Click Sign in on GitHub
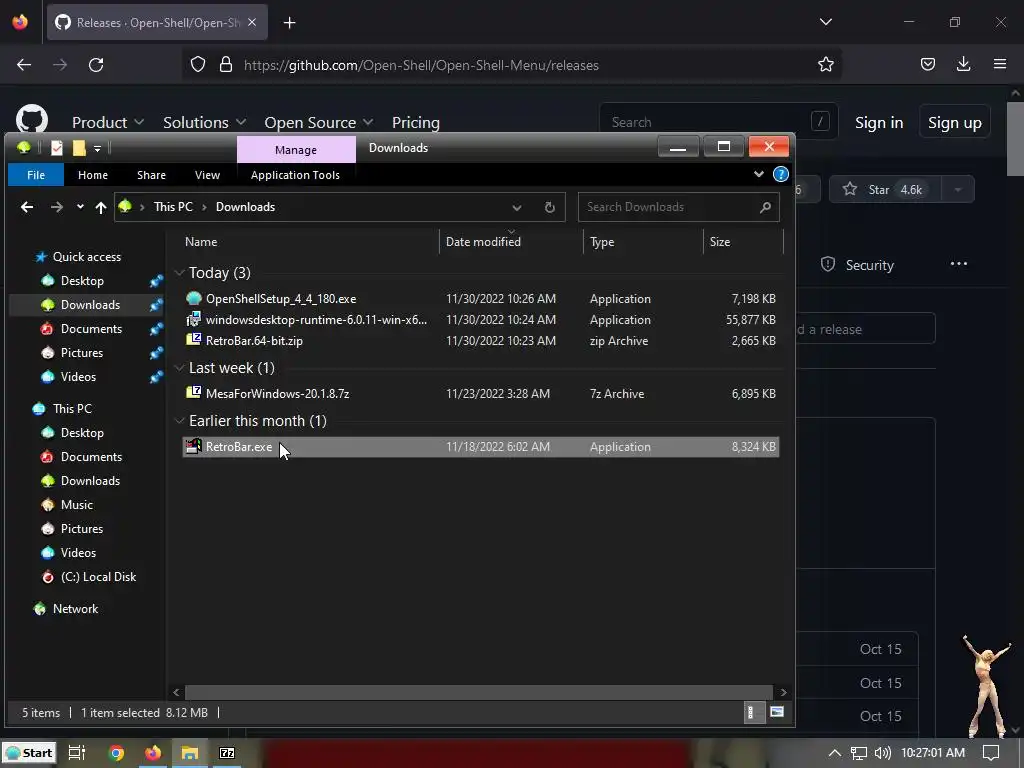The height and width of the screenshot is (768, 1024). click(x=879, y=123)
